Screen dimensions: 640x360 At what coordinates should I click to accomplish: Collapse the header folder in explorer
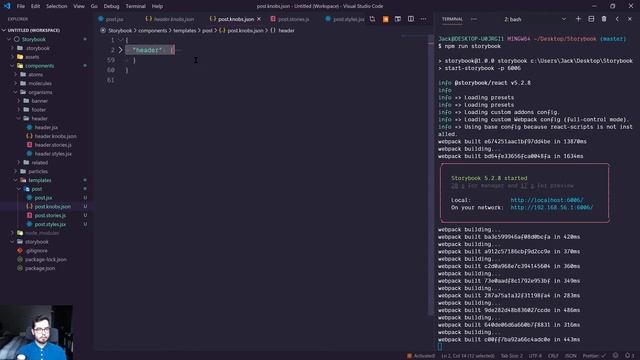[x=39, y=118]
